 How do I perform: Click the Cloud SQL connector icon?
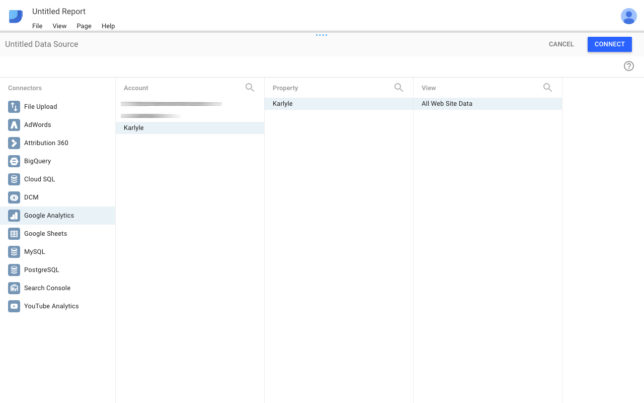14,179
